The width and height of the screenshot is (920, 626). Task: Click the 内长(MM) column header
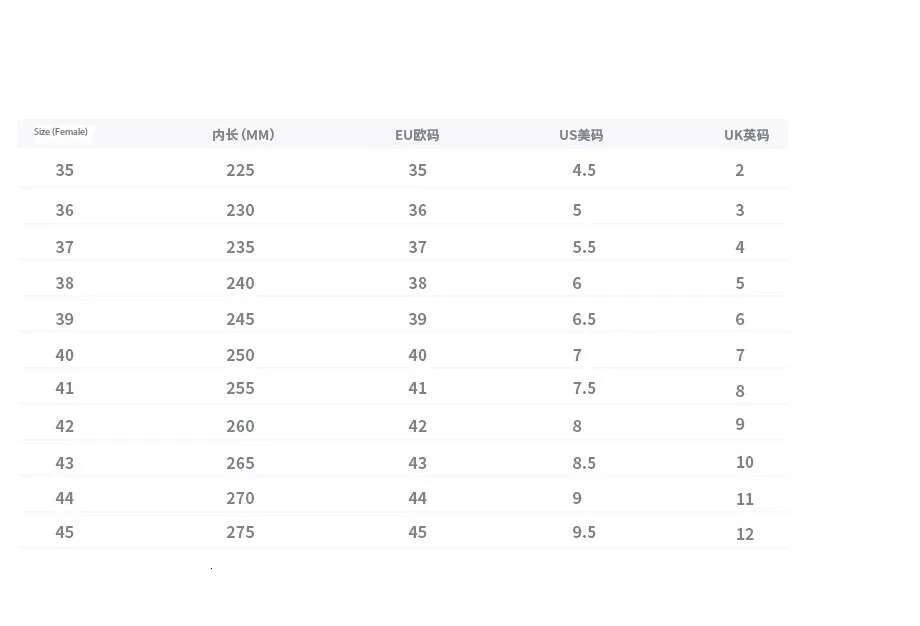(x=242, y=135)
